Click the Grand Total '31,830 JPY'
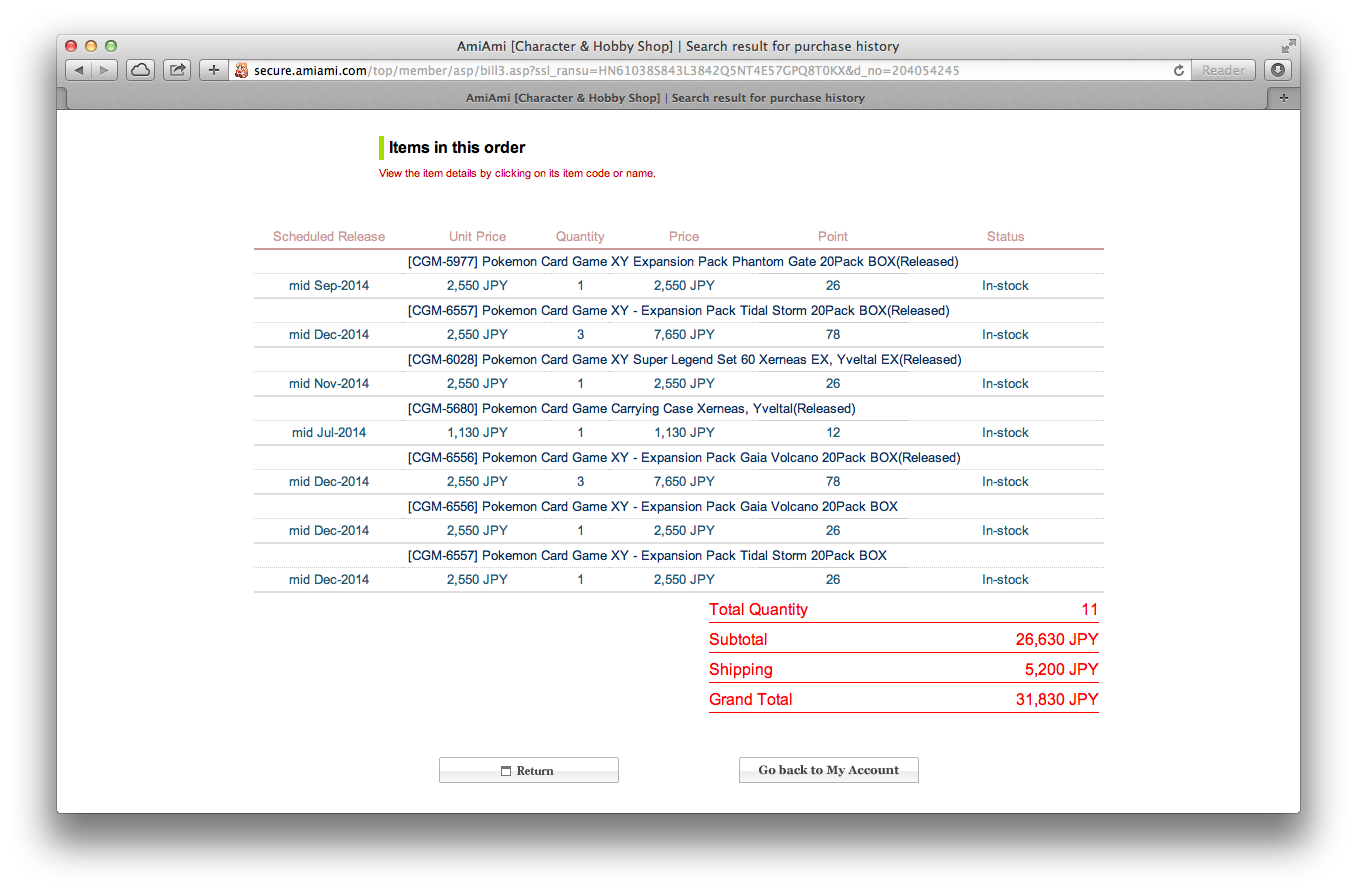The width and height of the screenshot is (1357, 892). [1057, 700]
